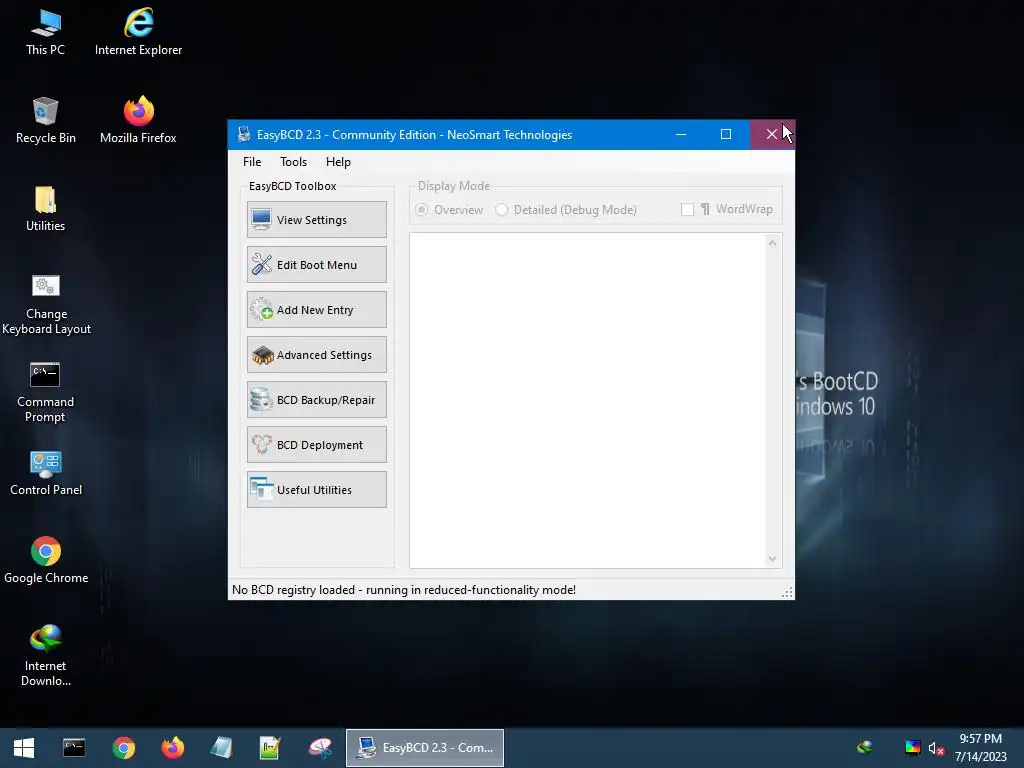Viewport: 1024px width, 768px height.
Task: Open Useful Utilities section
Action: tap(317, 490)
